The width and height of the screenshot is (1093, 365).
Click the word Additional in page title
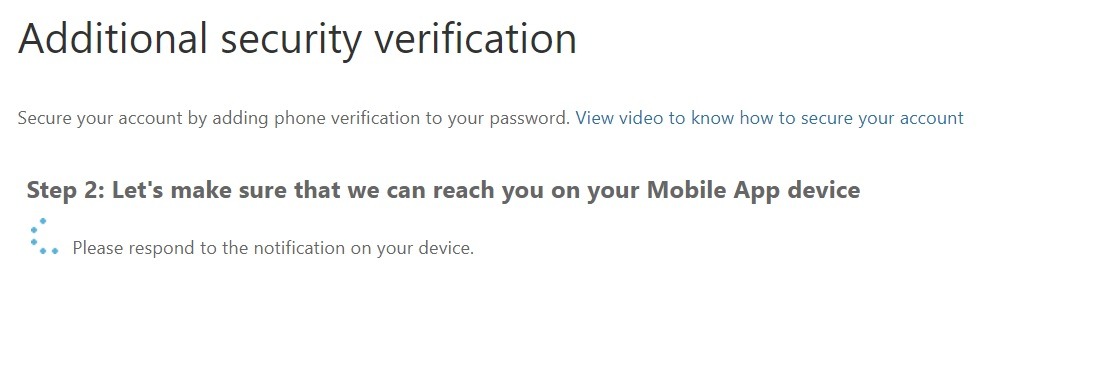click(113, 38)
